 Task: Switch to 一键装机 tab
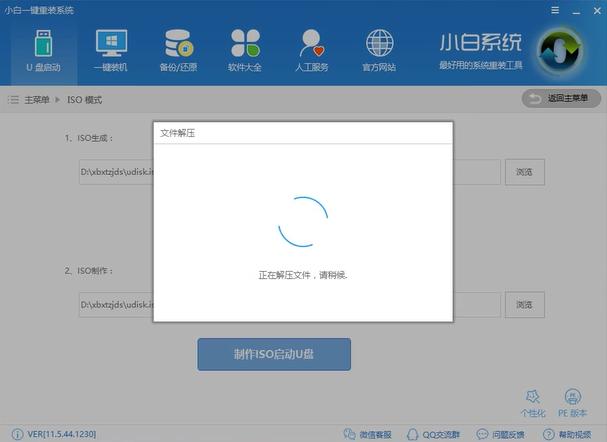click(111, 50)
